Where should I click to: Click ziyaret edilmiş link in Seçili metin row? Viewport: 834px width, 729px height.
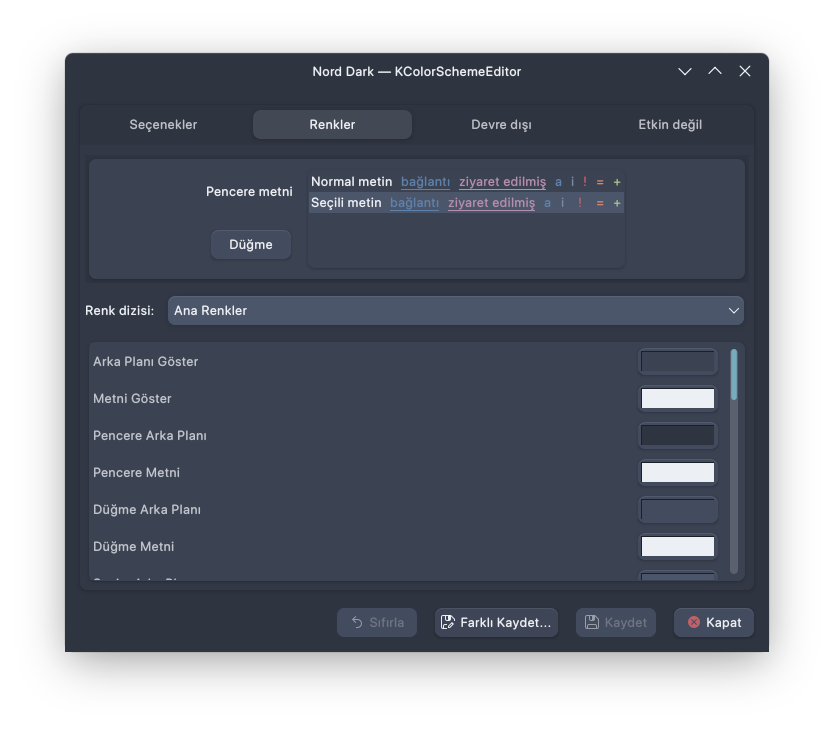click(491, 203)
